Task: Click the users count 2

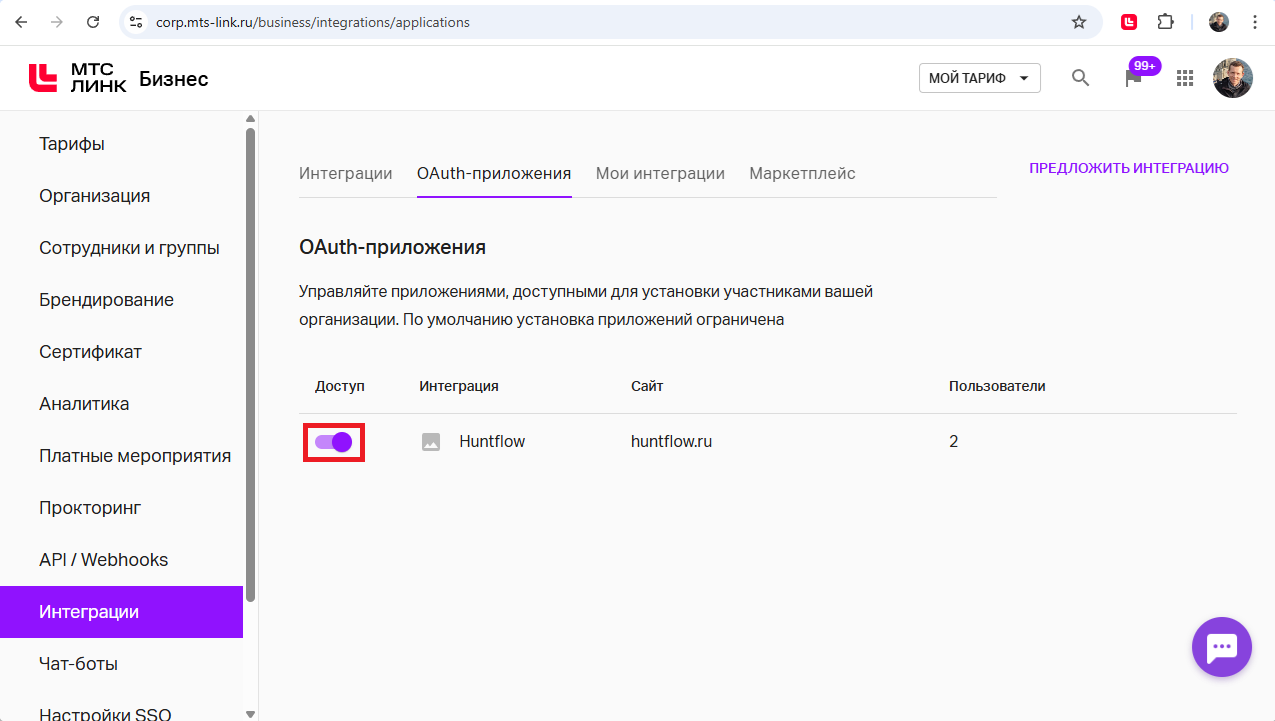Action: (954, 441)
